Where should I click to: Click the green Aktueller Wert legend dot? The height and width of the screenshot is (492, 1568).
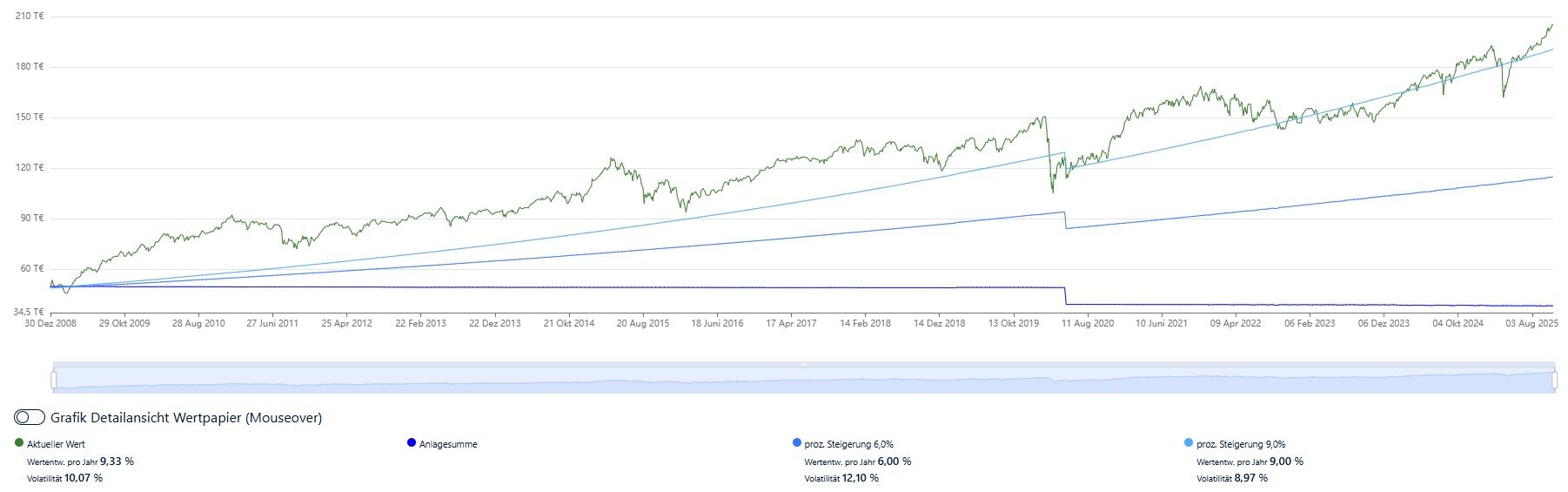19,443
